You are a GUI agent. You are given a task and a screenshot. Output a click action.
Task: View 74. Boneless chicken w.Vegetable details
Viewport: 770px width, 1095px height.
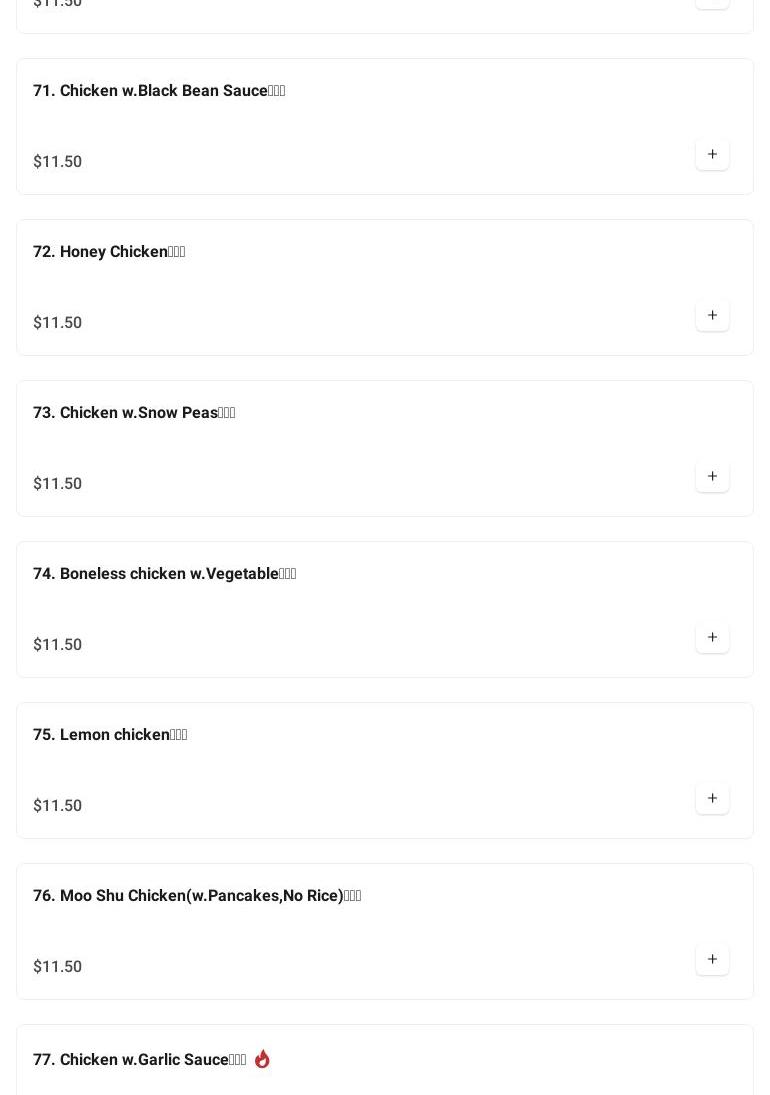[x=164, y=574]
